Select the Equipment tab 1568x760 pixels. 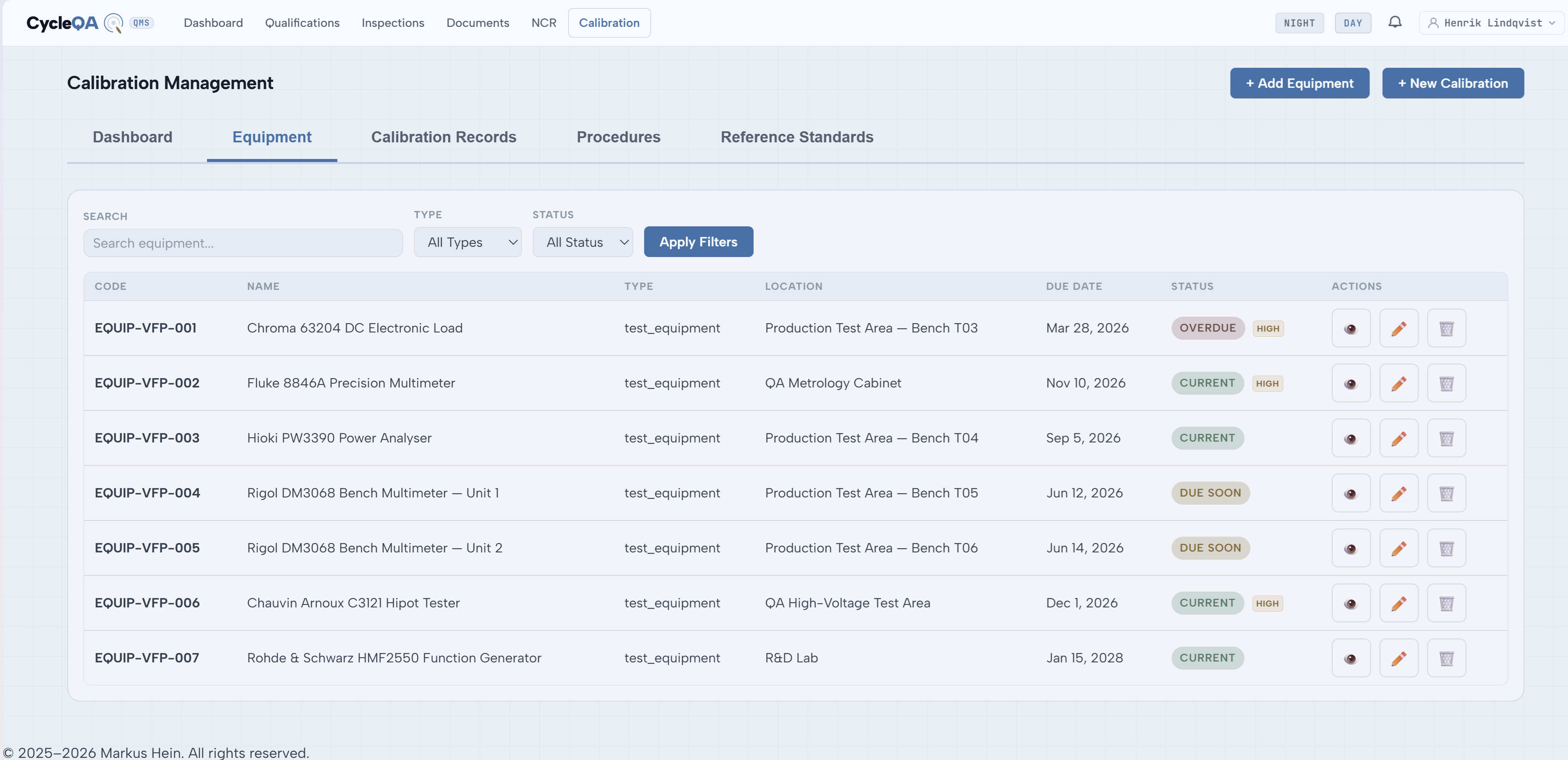[272, 137]
